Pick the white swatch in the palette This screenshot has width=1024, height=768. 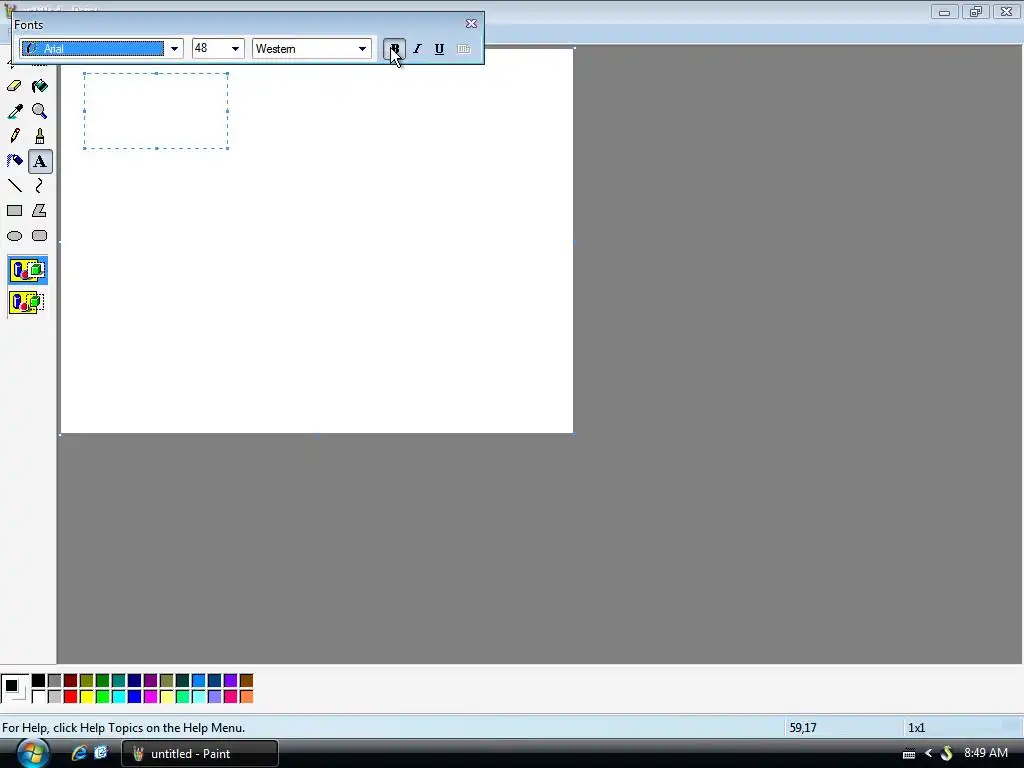click(x=39, y=697)
